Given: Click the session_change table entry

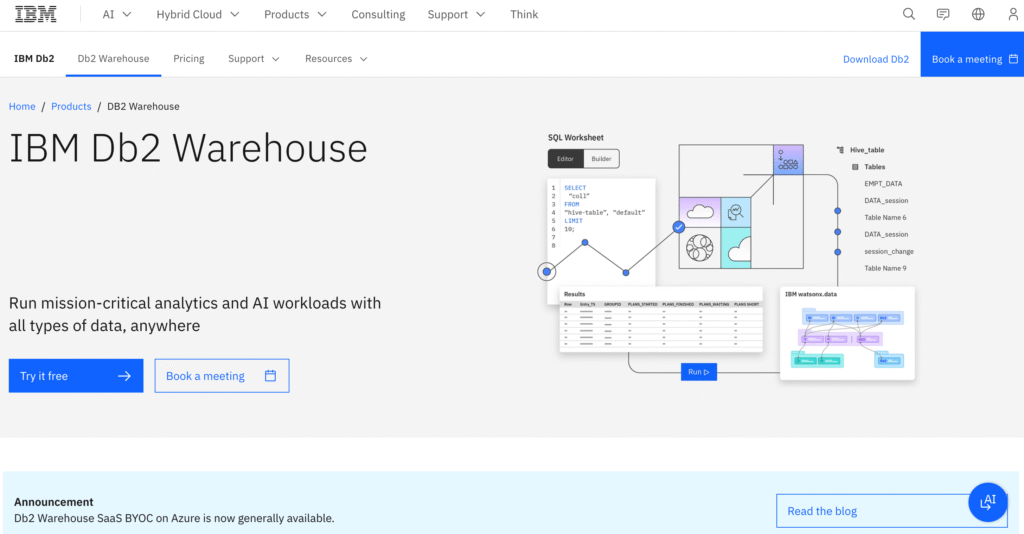Looking at the screenshot, I should (x=889, y=251).
